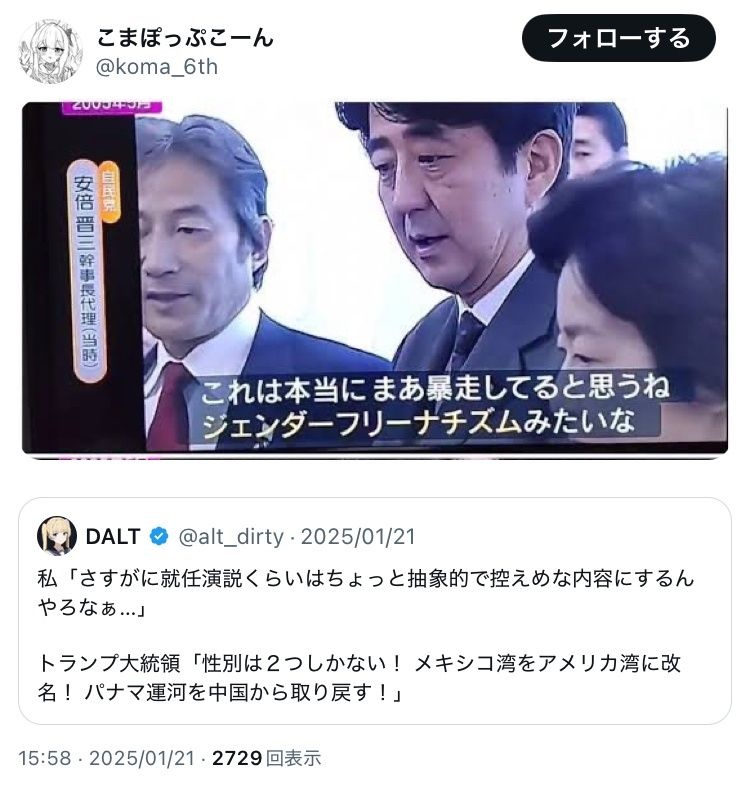Click the bottom 2025/01/21 post date
The width and height of the screenshot is (750, 788).
pos(142,758)
